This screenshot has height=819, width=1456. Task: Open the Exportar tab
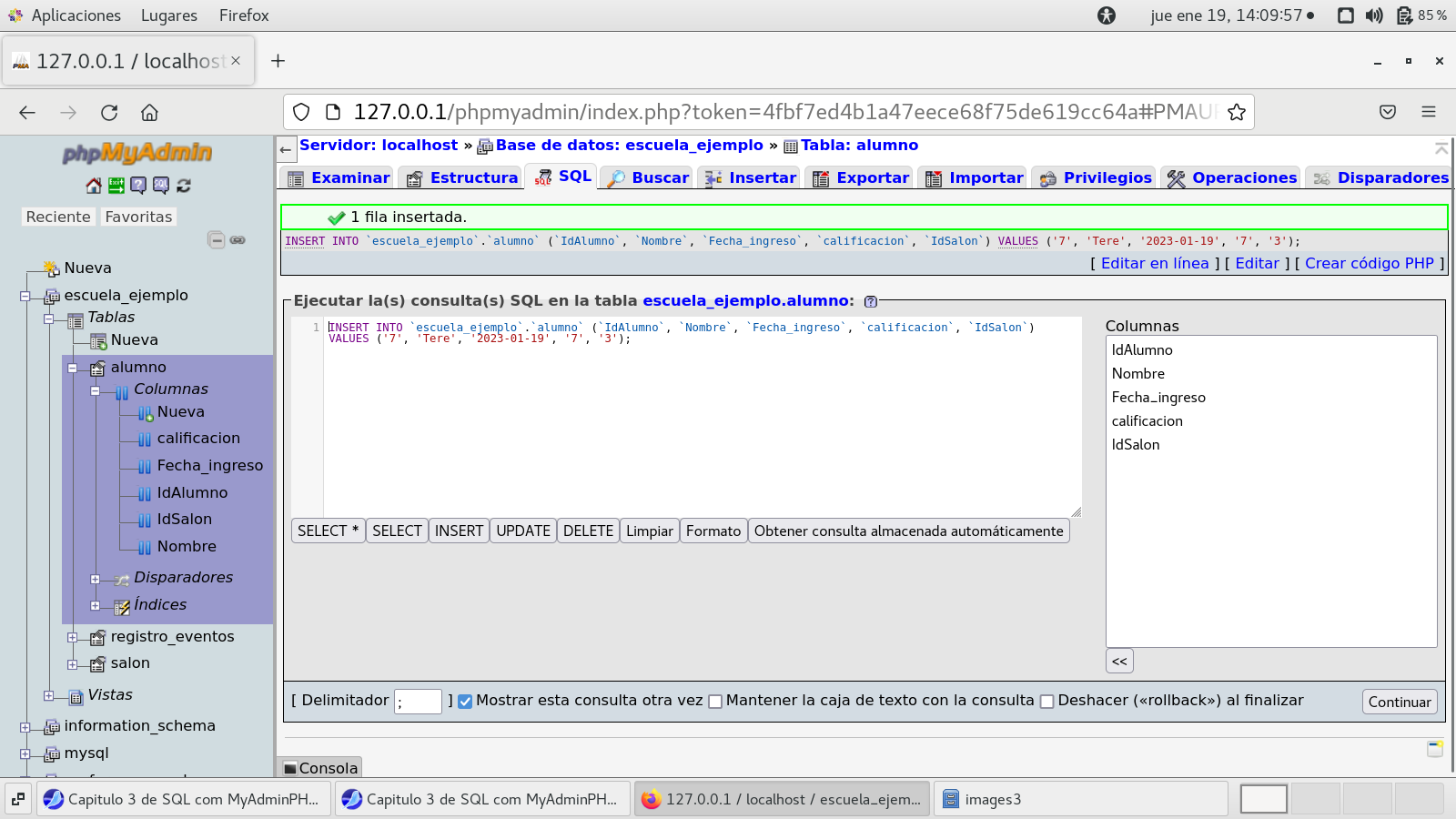pos(861,177)
